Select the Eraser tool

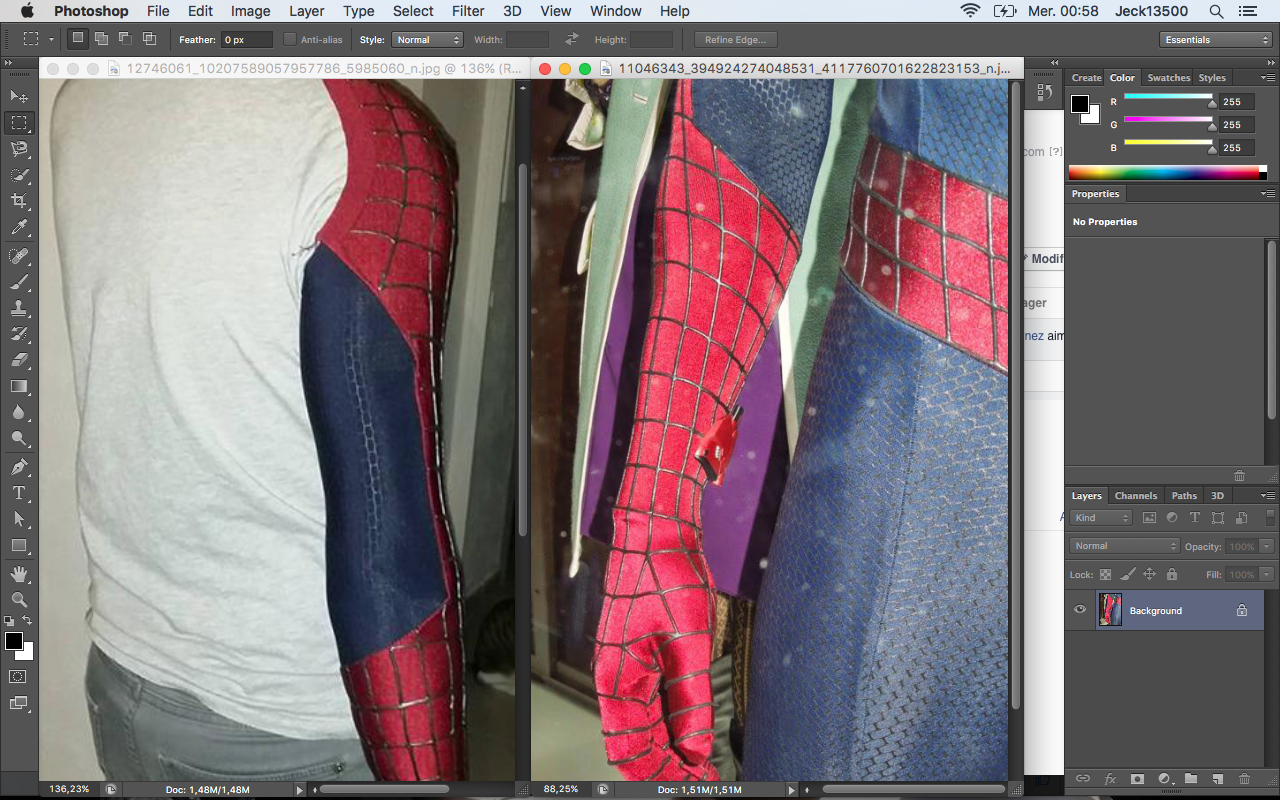point(19,360)
